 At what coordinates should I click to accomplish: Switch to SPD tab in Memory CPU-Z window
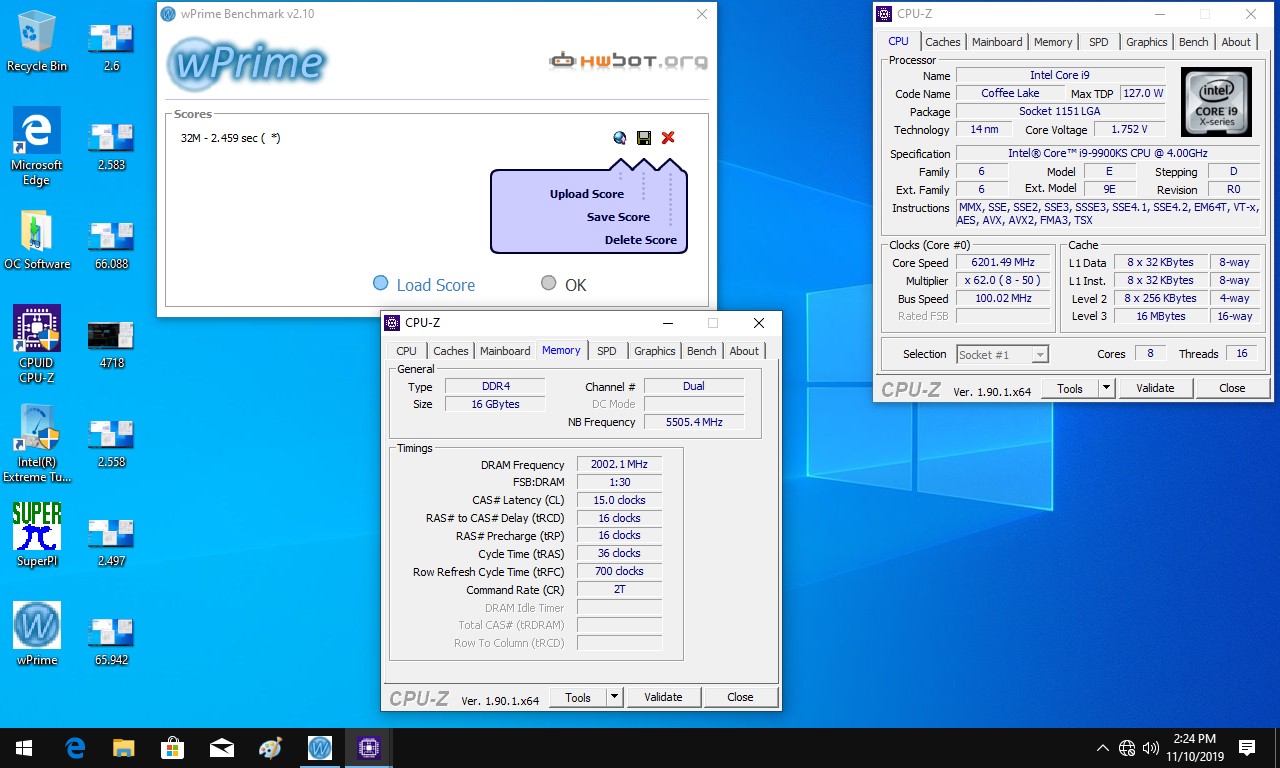(x=607, y=351)
